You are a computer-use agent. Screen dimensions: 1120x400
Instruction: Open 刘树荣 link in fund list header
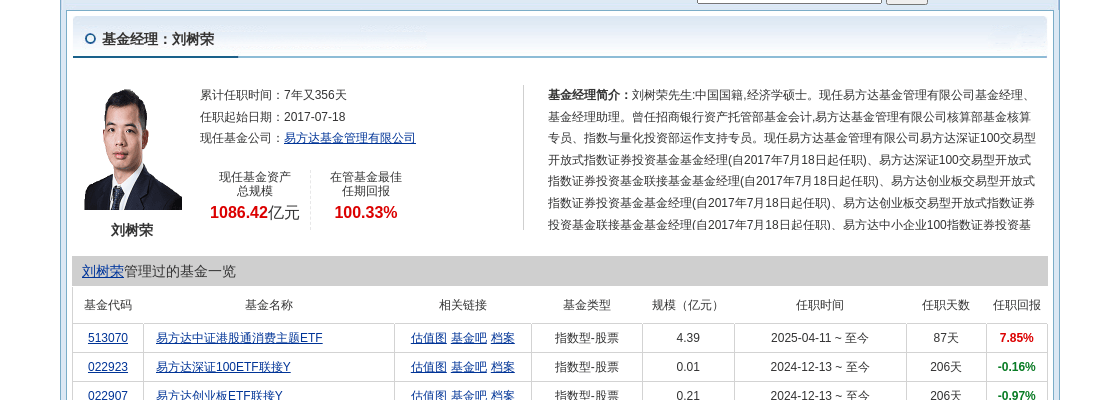(102, 271)
